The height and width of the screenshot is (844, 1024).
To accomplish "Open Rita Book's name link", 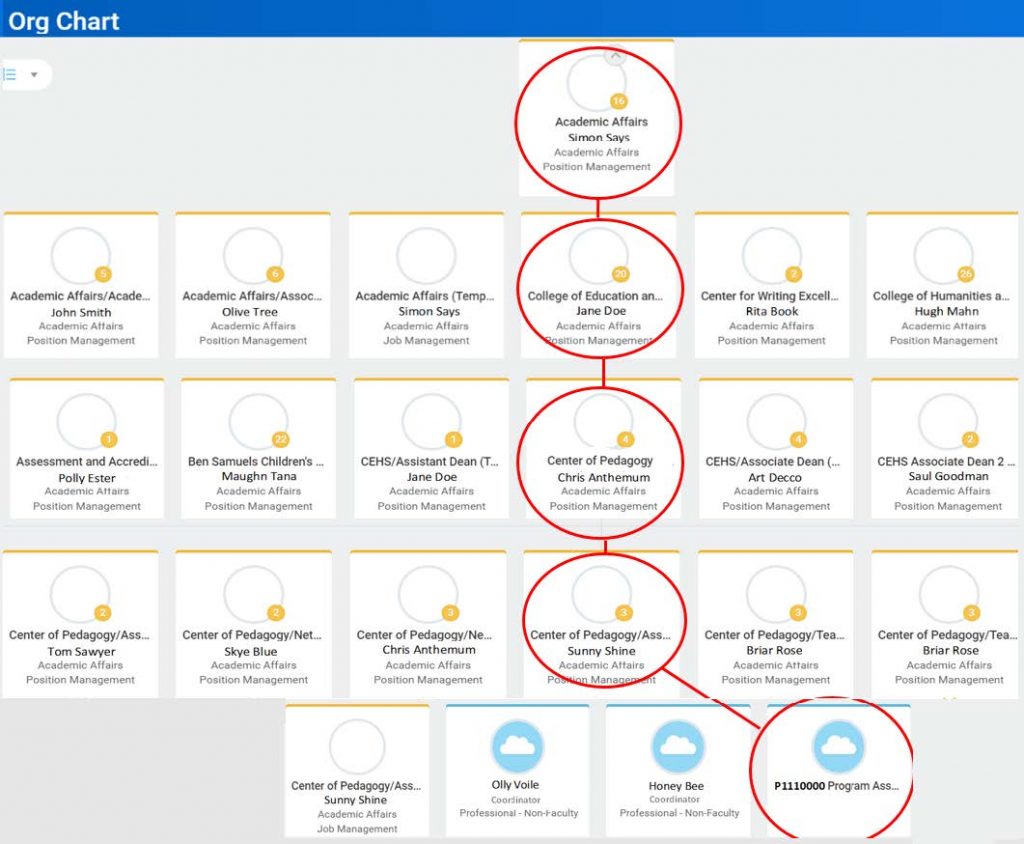I will [772, 312].
